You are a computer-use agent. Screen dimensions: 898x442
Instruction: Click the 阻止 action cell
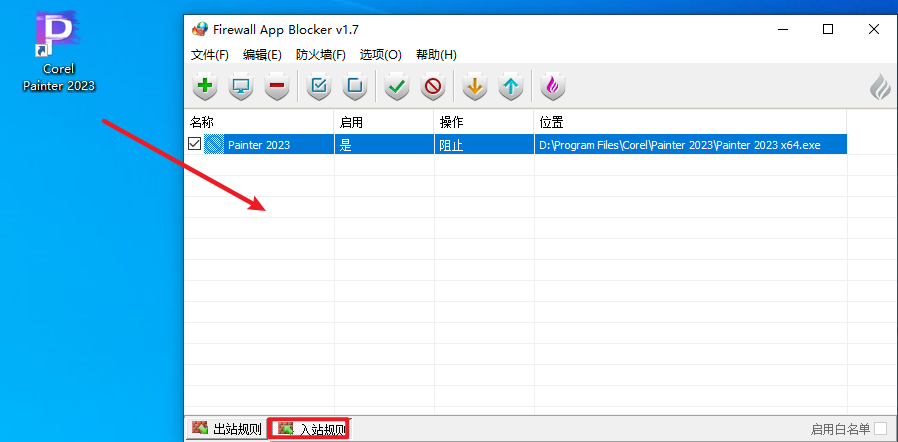click(484, 145)
